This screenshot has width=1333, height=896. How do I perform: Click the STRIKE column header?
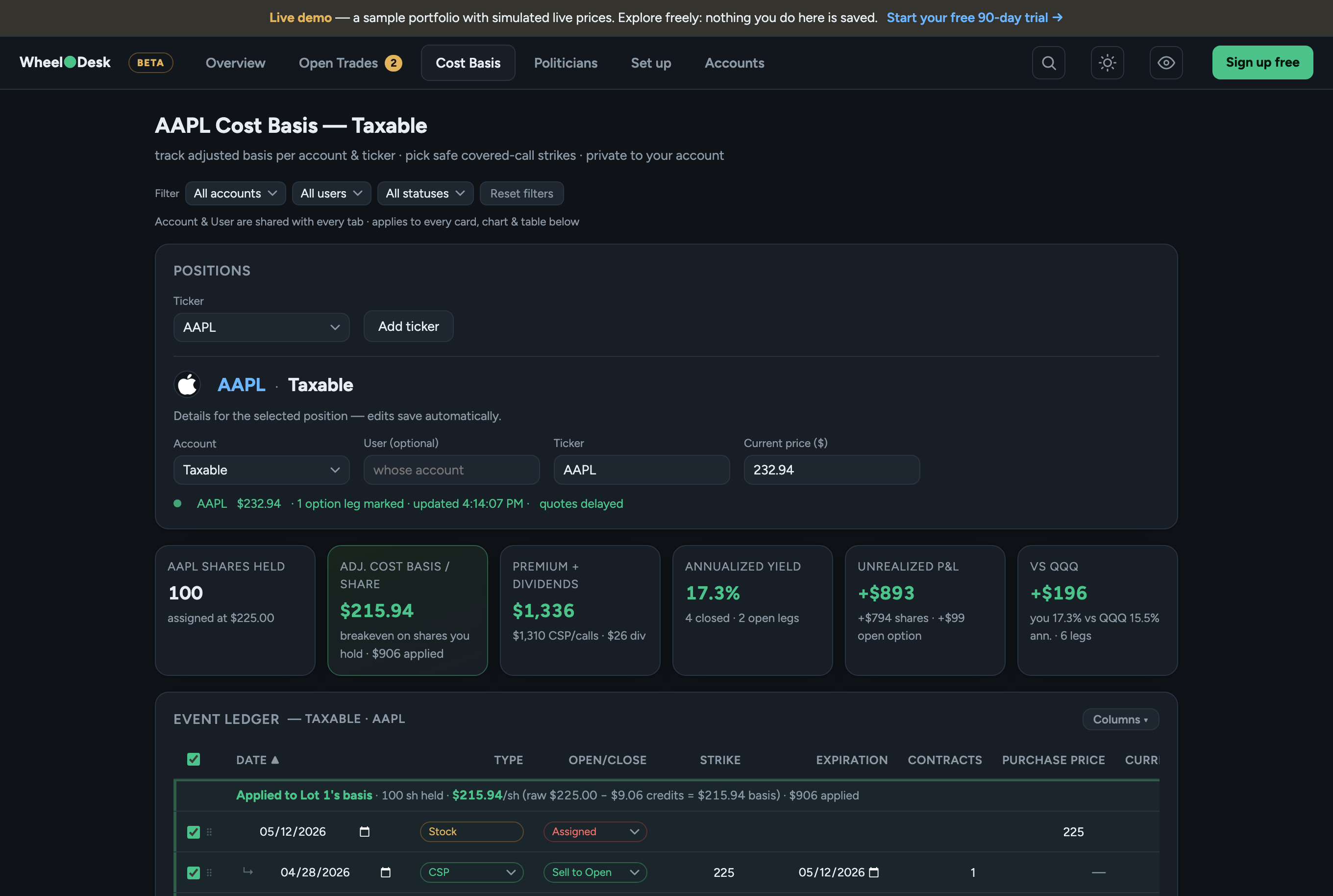pyautogui.click(x=720, y=760)
